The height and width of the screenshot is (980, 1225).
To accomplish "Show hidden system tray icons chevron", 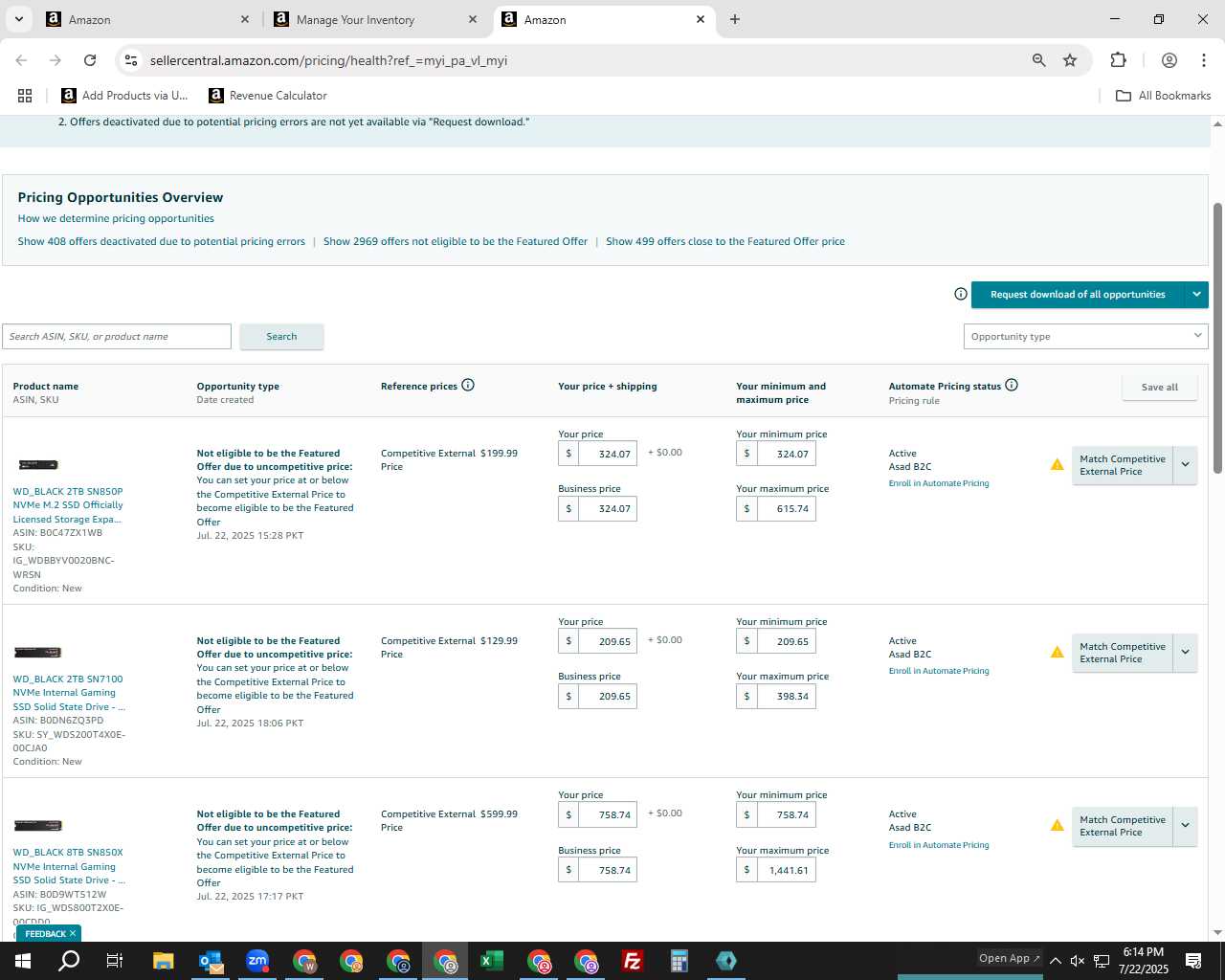I will click(1056, 961).
